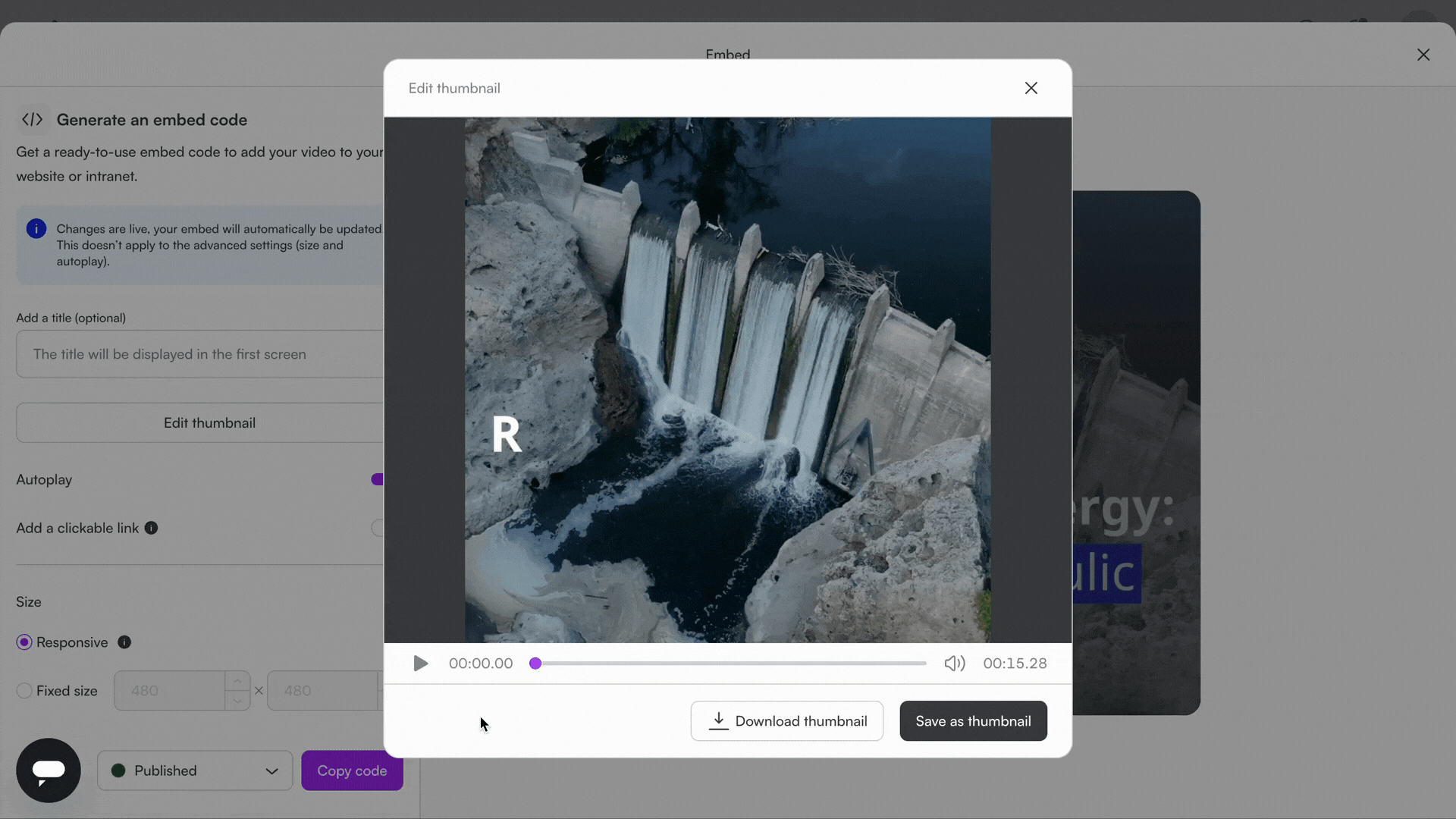
Task: Open the Published status dropdown
Action: click(195, 770)
